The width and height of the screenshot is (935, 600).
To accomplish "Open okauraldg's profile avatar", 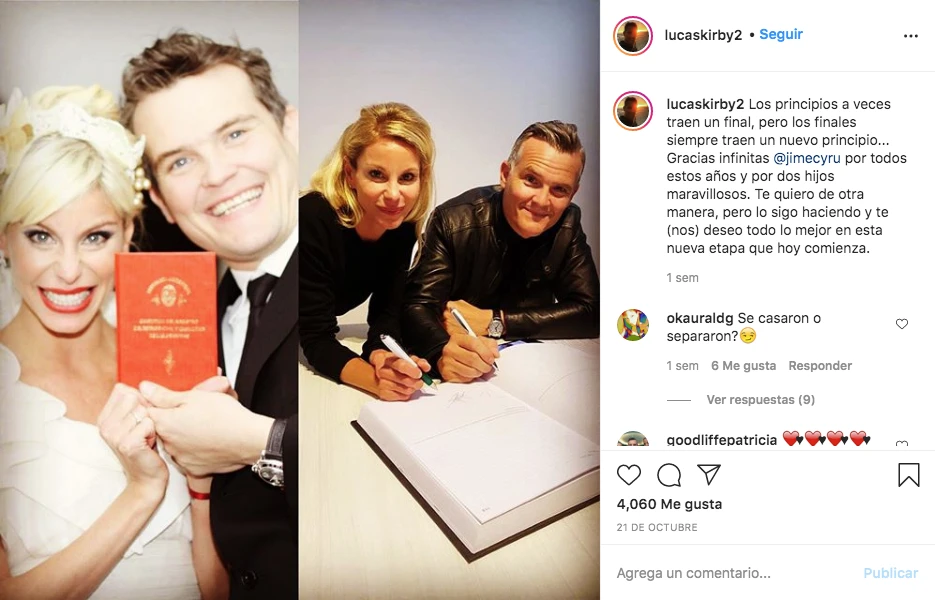I will point(633,324).
